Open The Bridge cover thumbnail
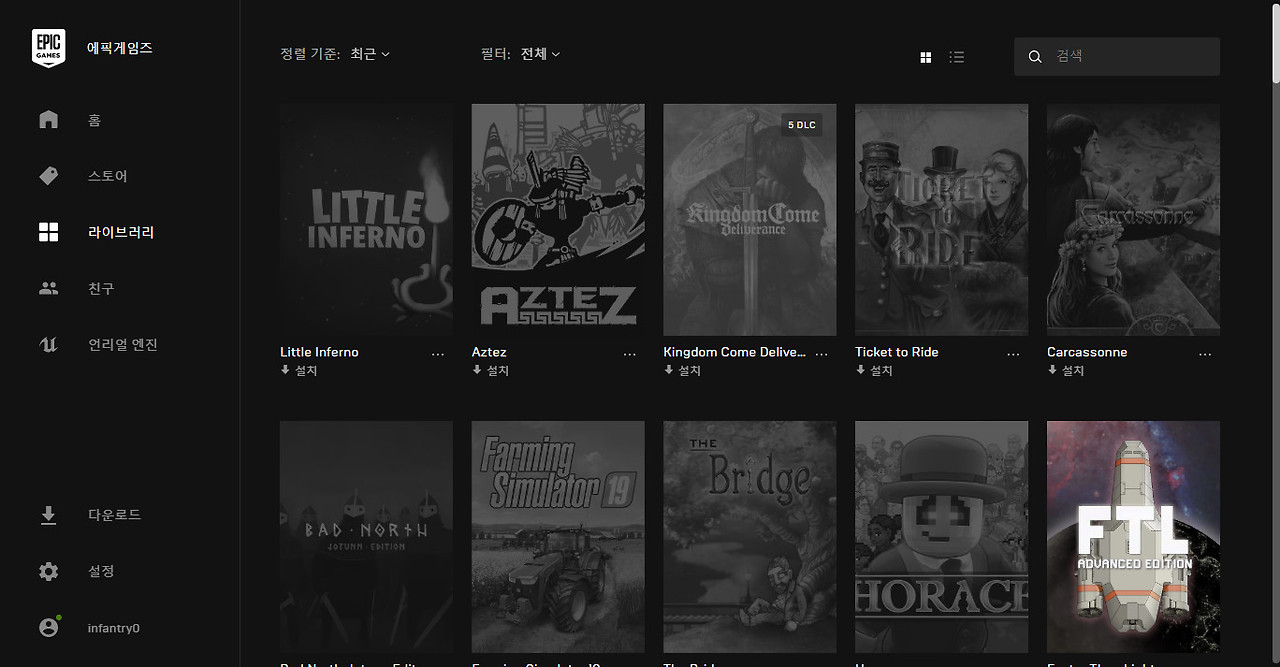Screen dimensions: 1280x667 (x=750, y=537)
